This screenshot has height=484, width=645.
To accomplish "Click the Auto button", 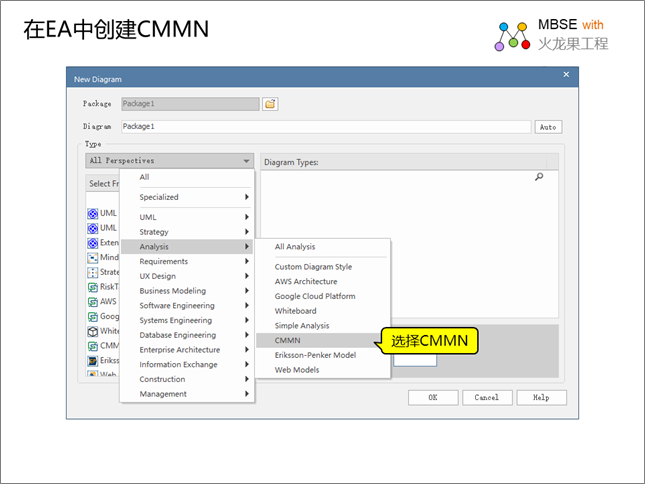I will 548,127.
